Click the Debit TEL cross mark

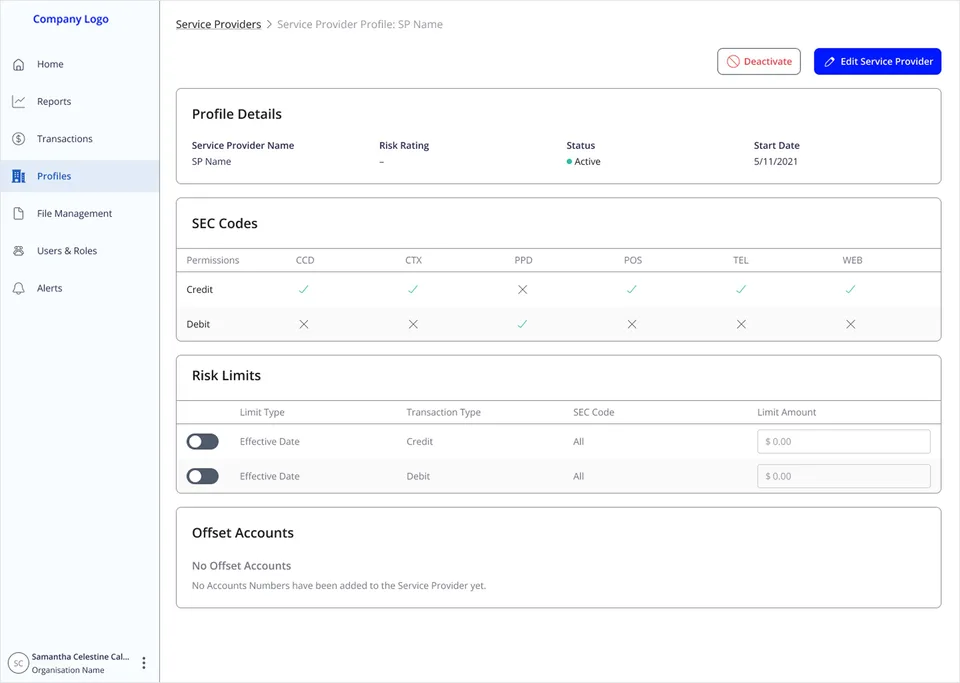[741, 324]
